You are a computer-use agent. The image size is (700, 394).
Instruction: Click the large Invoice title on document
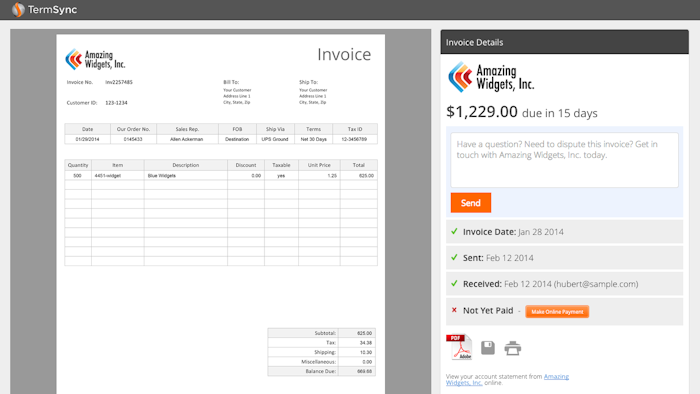point(344,54)
